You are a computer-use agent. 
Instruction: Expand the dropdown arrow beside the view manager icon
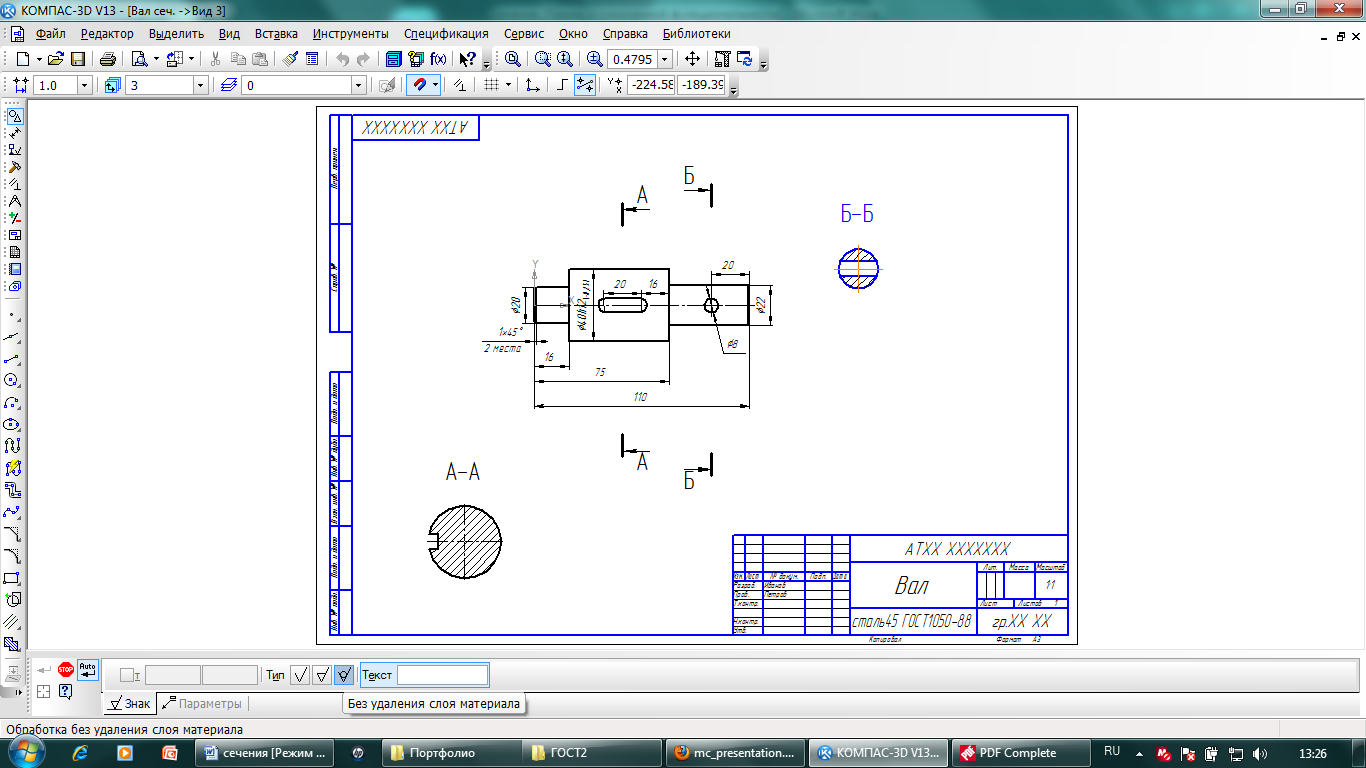tap(193, 59)
